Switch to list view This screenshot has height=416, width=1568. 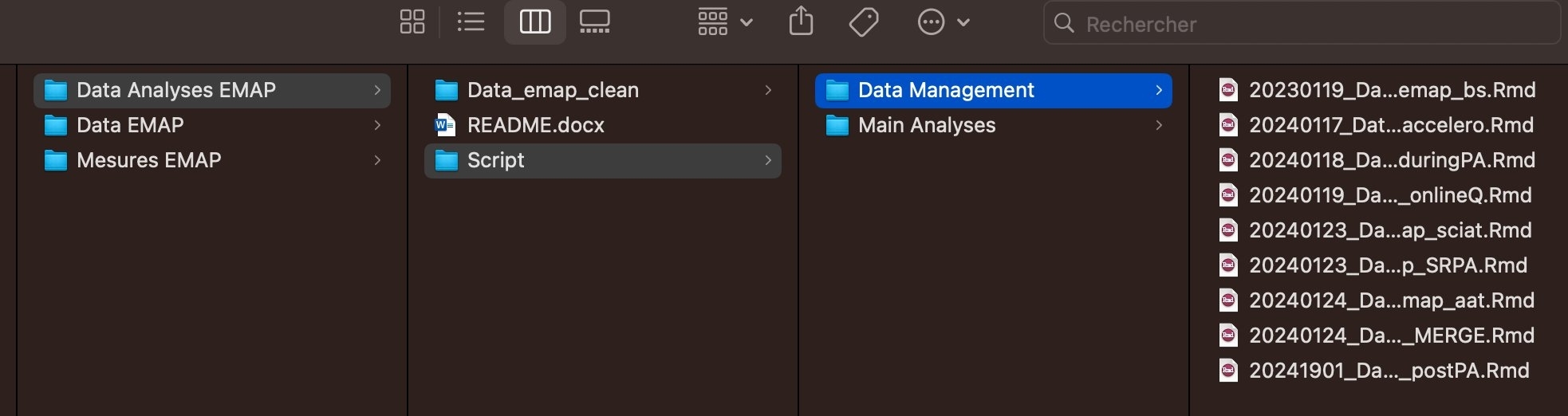pyautogui.click(x=471, y=22)
